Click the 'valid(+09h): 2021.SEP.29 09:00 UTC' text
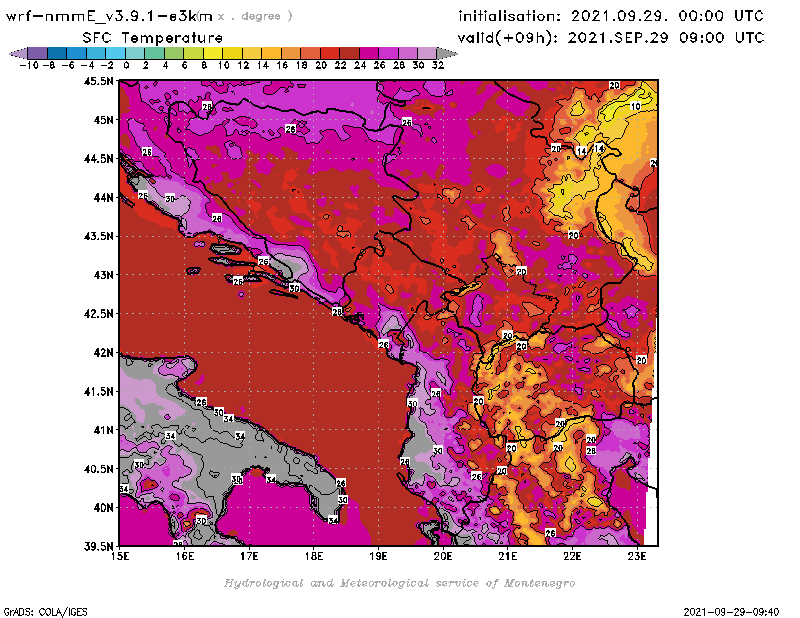 coord(611,38)
